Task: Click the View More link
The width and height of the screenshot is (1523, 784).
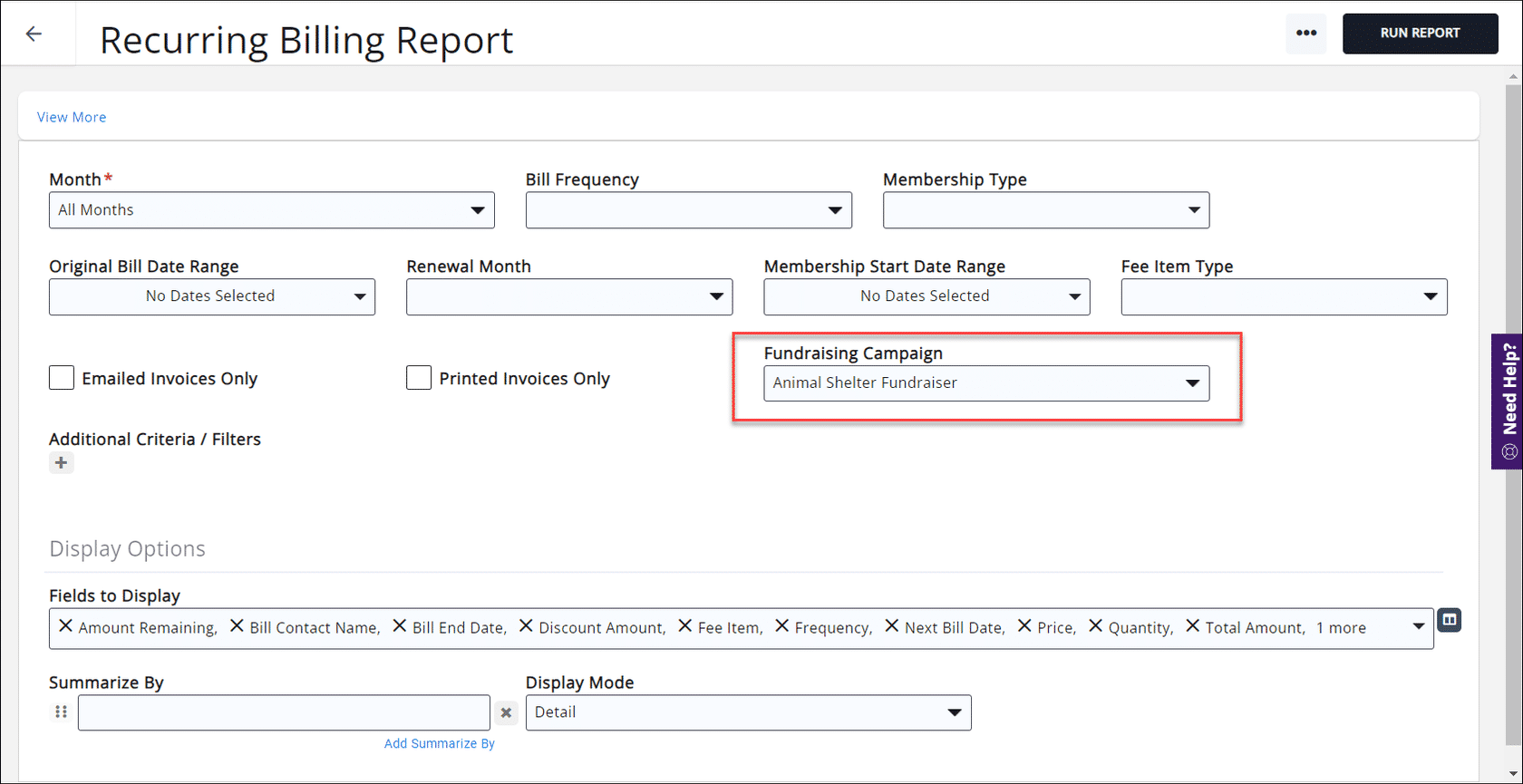Action: (72, 117)
